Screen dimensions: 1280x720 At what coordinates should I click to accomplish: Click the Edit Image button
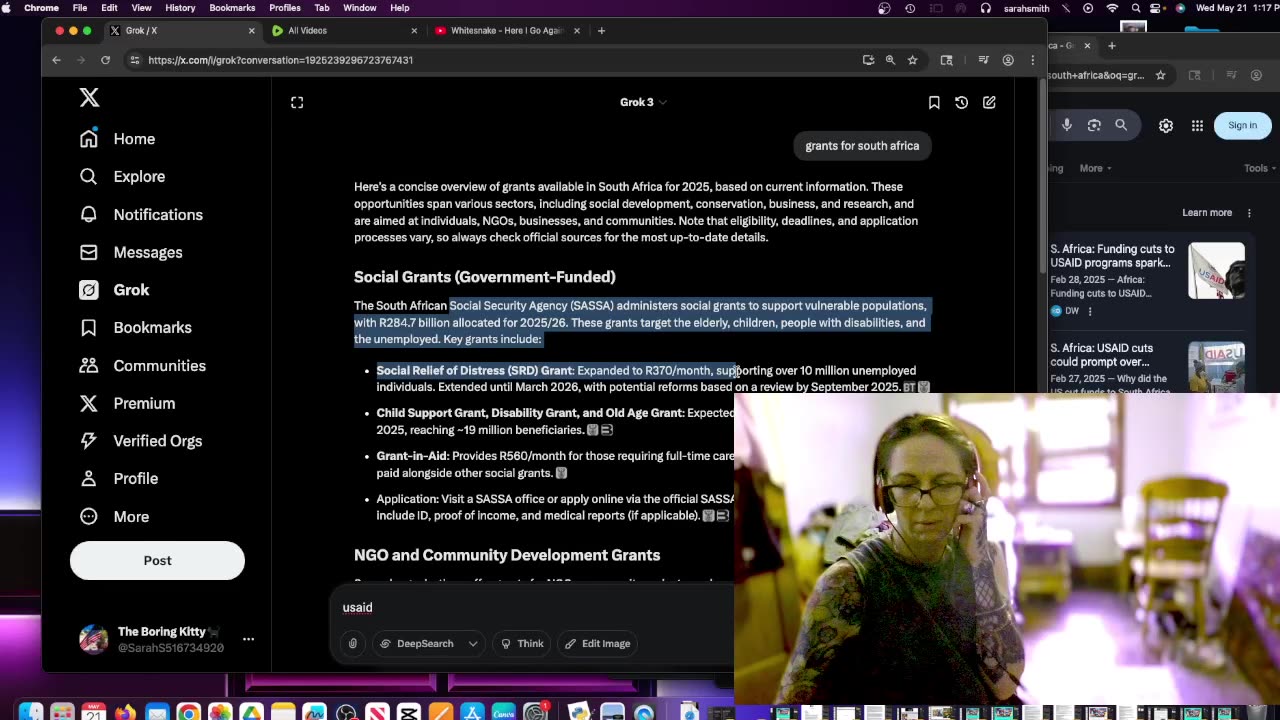click(597, 643)
